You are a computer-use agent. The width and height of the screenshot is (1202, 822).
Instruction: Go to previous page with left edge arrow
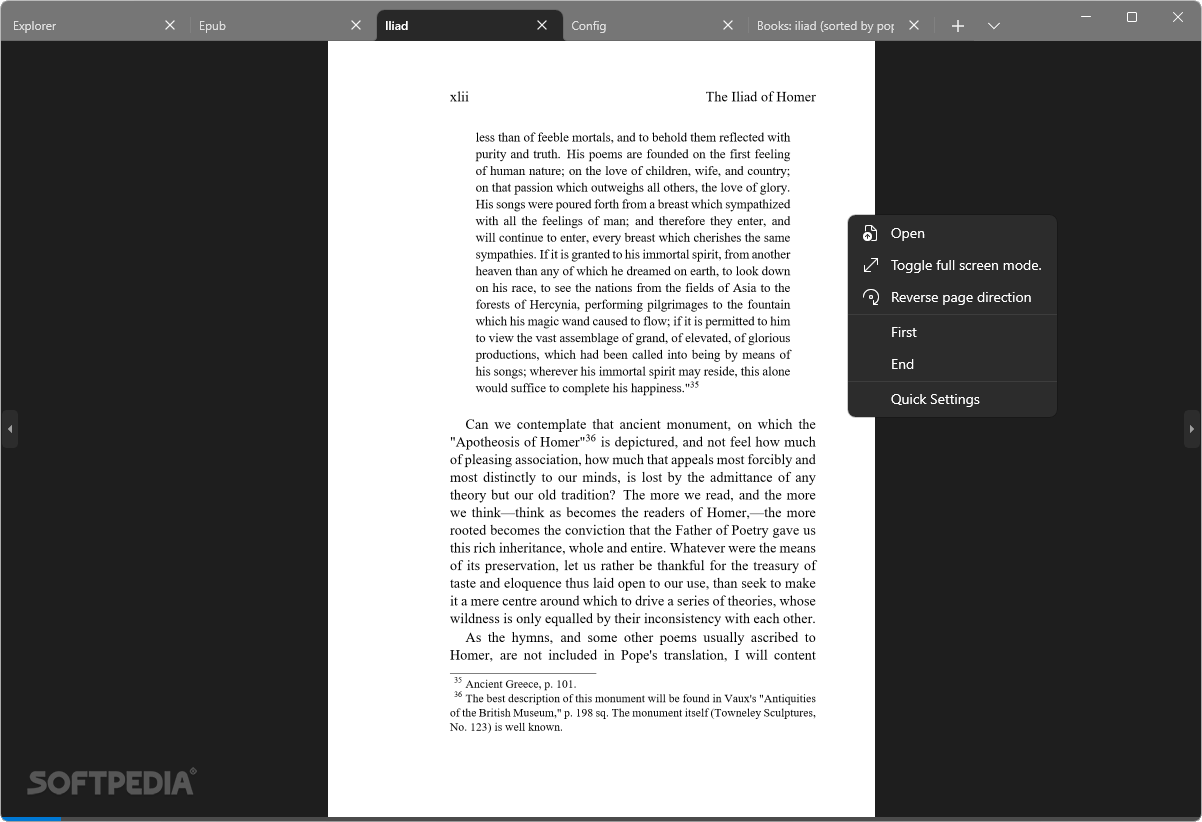9,429
